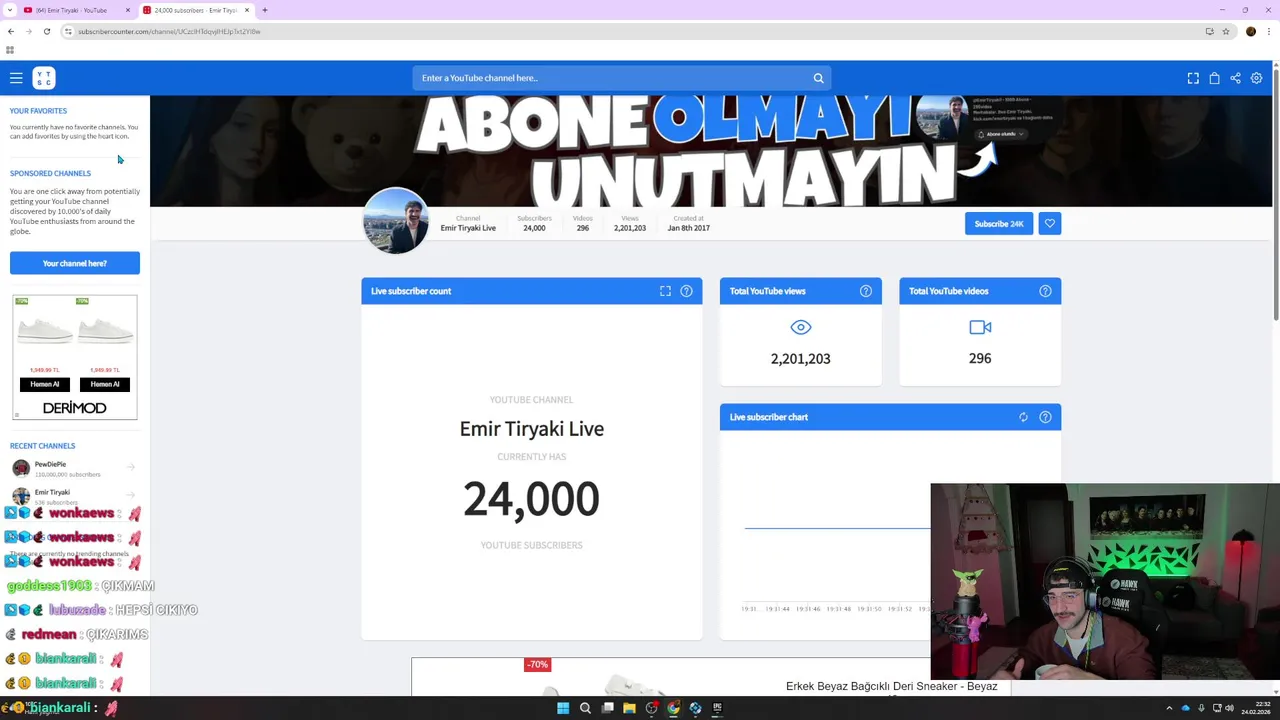1280x720 pixels.
Task: Click the 'Your channel here?' button
Action: [x=75, y=263]
